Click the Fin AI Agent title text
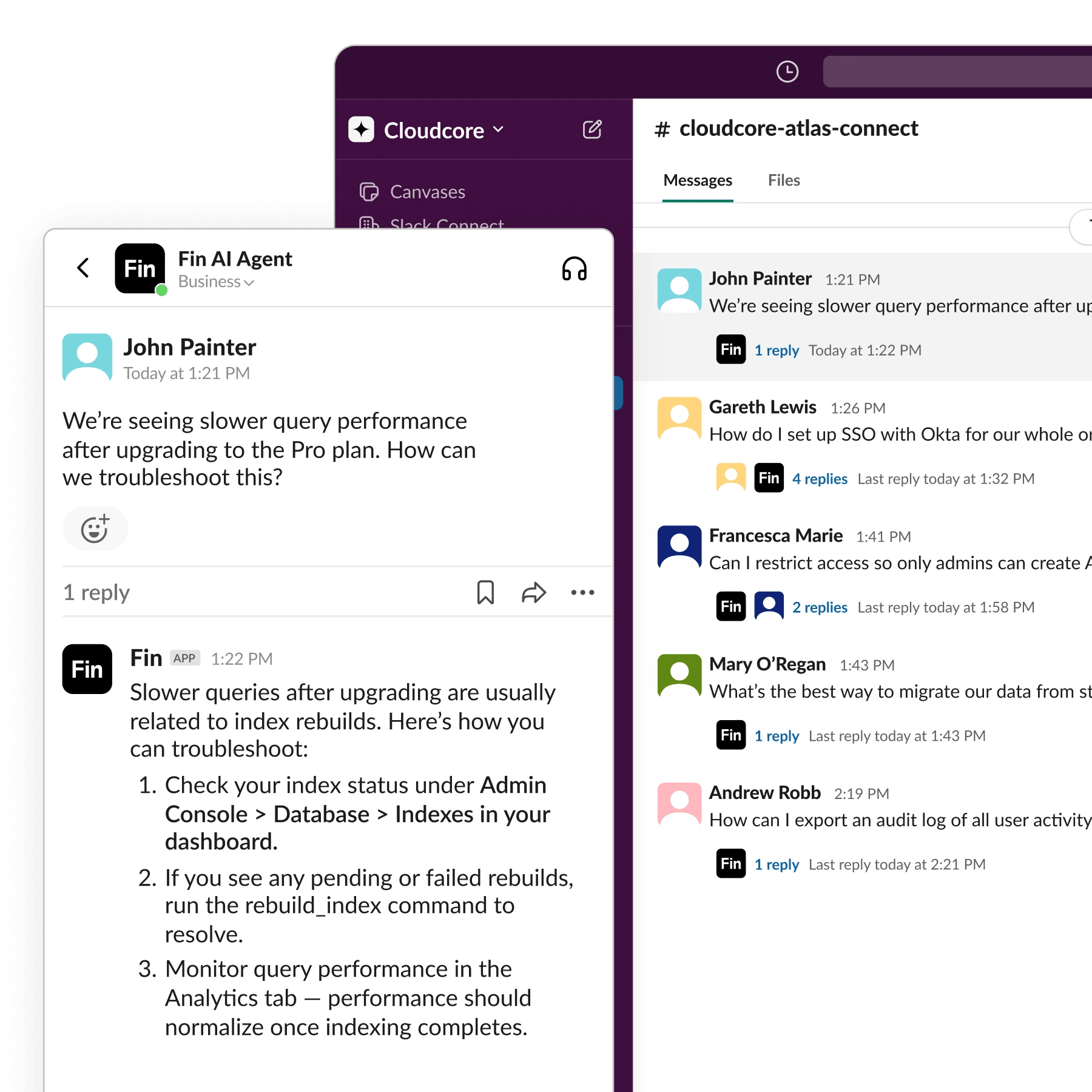 coord(235,259)
